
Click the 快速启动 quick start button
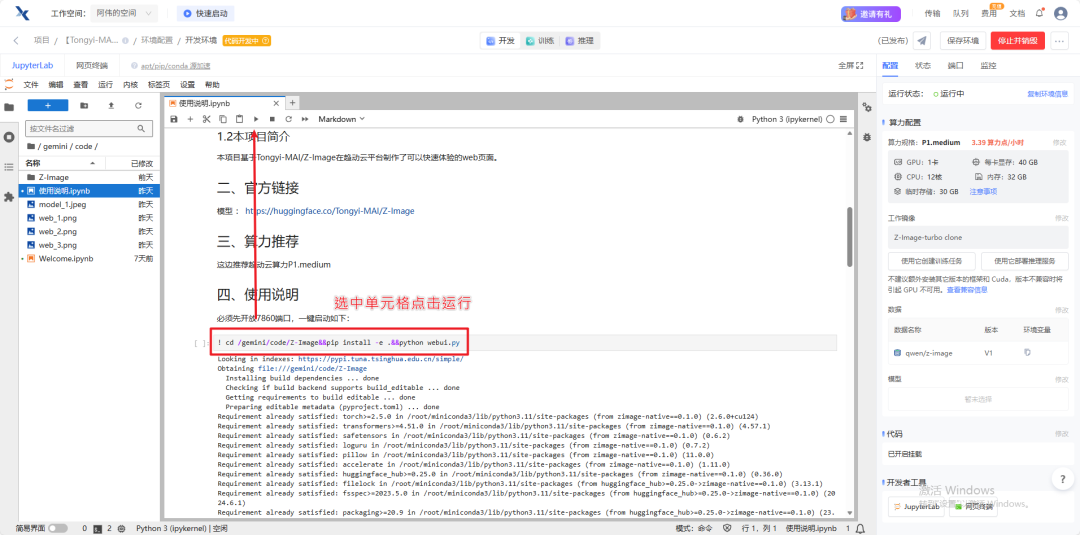(205, 13)
